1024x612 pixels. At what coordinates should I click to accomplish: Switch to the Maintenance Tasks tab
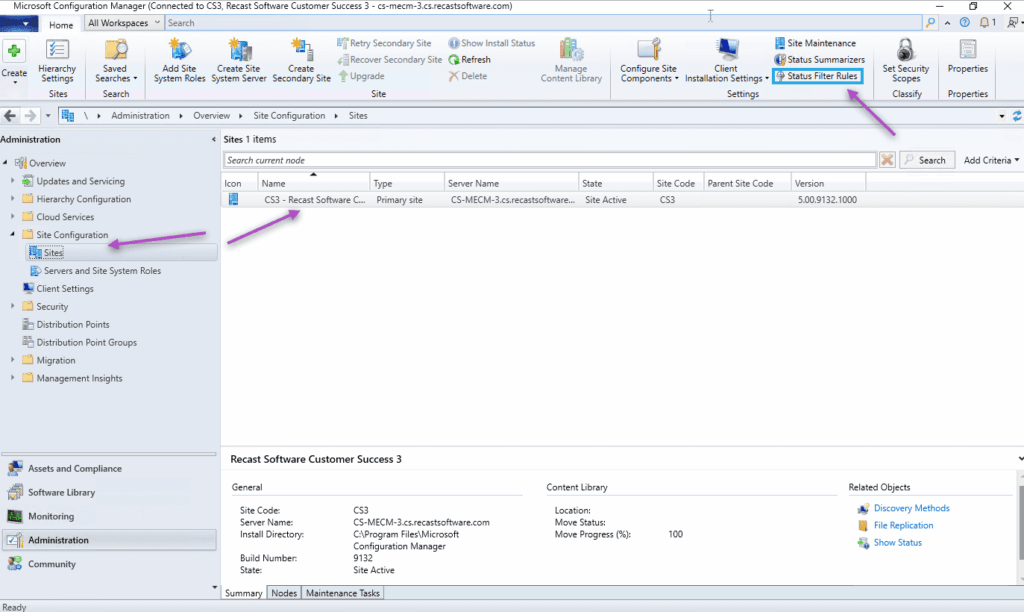coord(342,593)
